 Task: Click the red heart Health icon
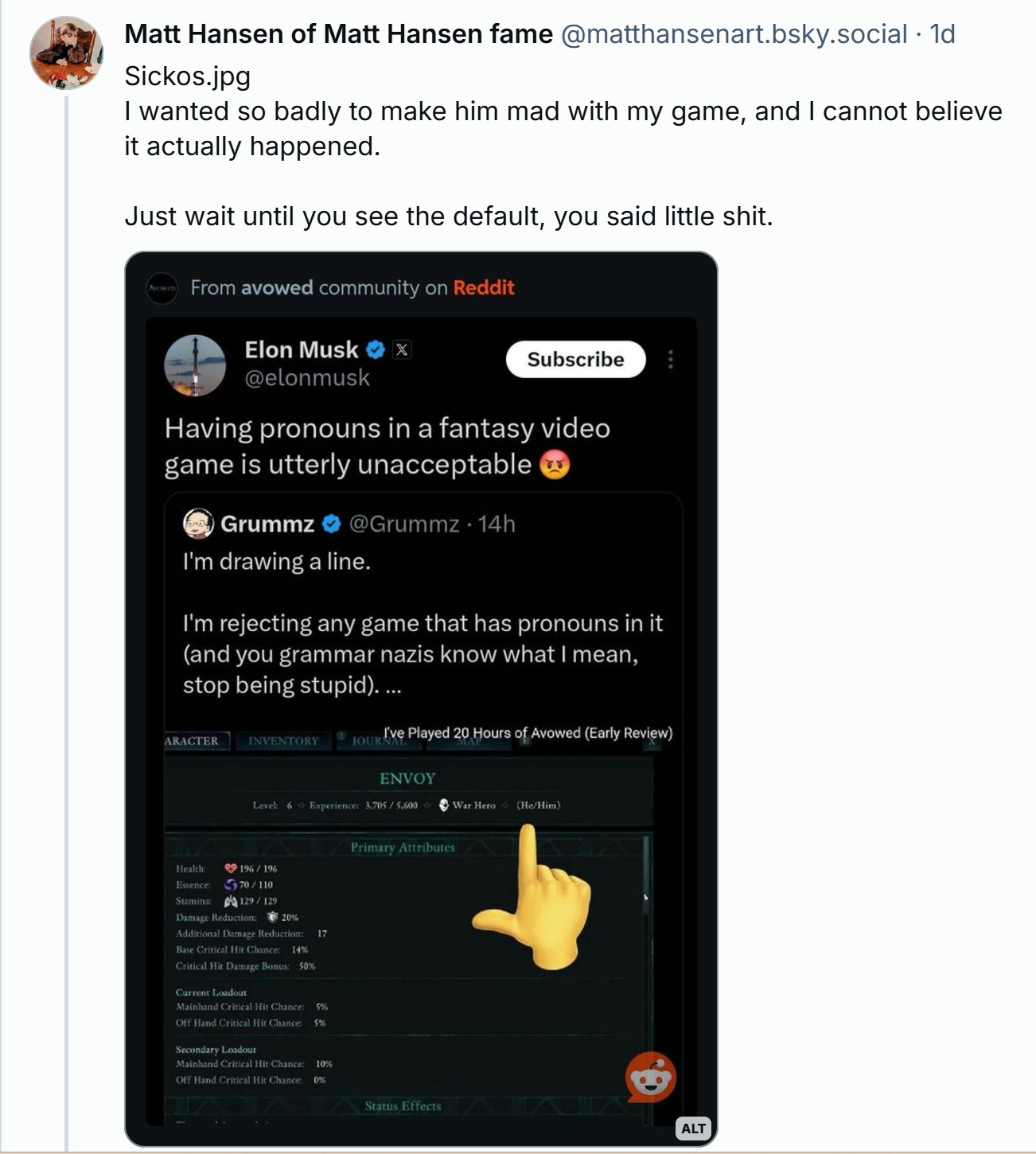231,868
